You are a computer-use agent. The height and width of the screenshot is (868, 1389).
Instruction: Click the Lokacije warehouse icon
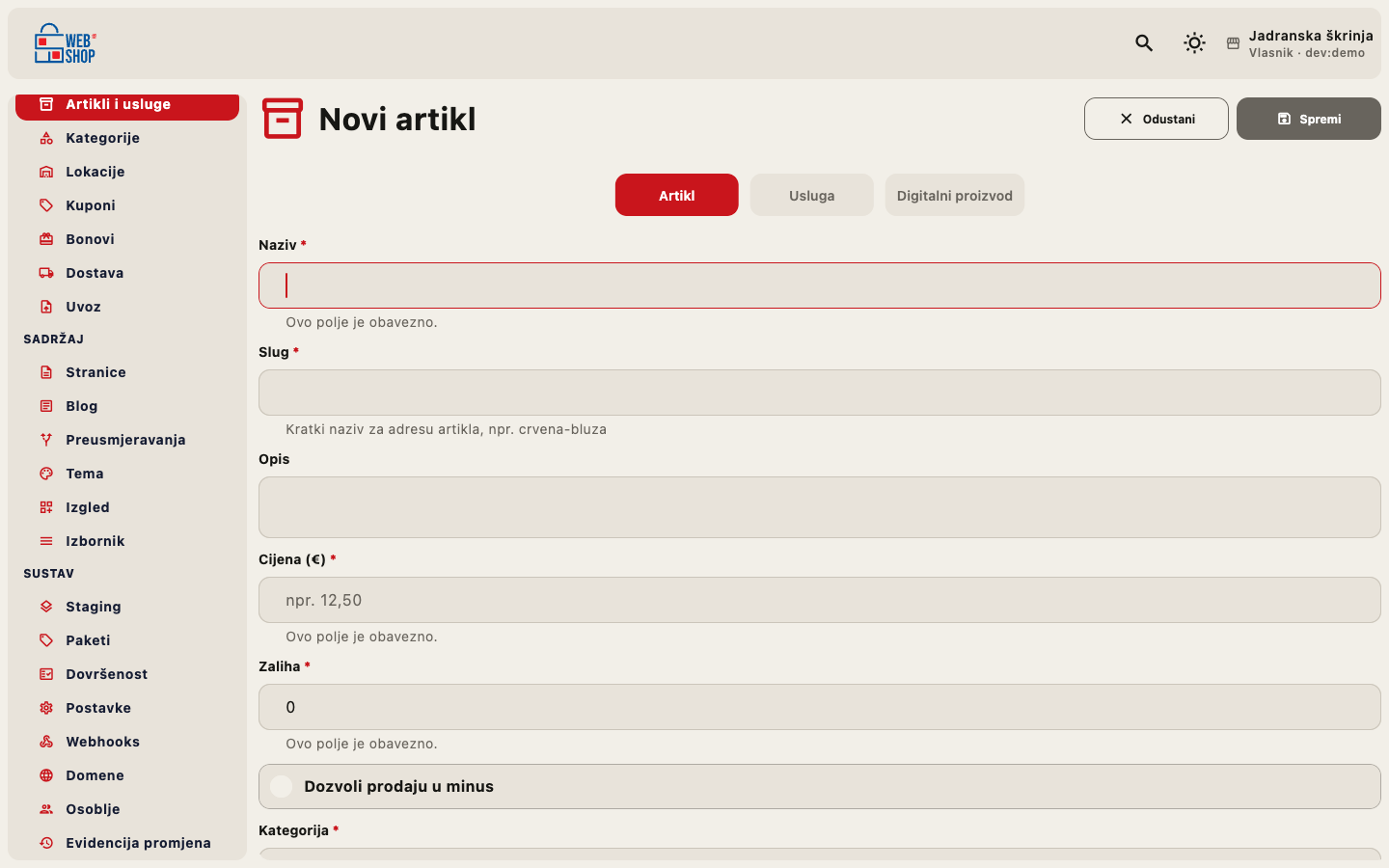pos(46,172)
